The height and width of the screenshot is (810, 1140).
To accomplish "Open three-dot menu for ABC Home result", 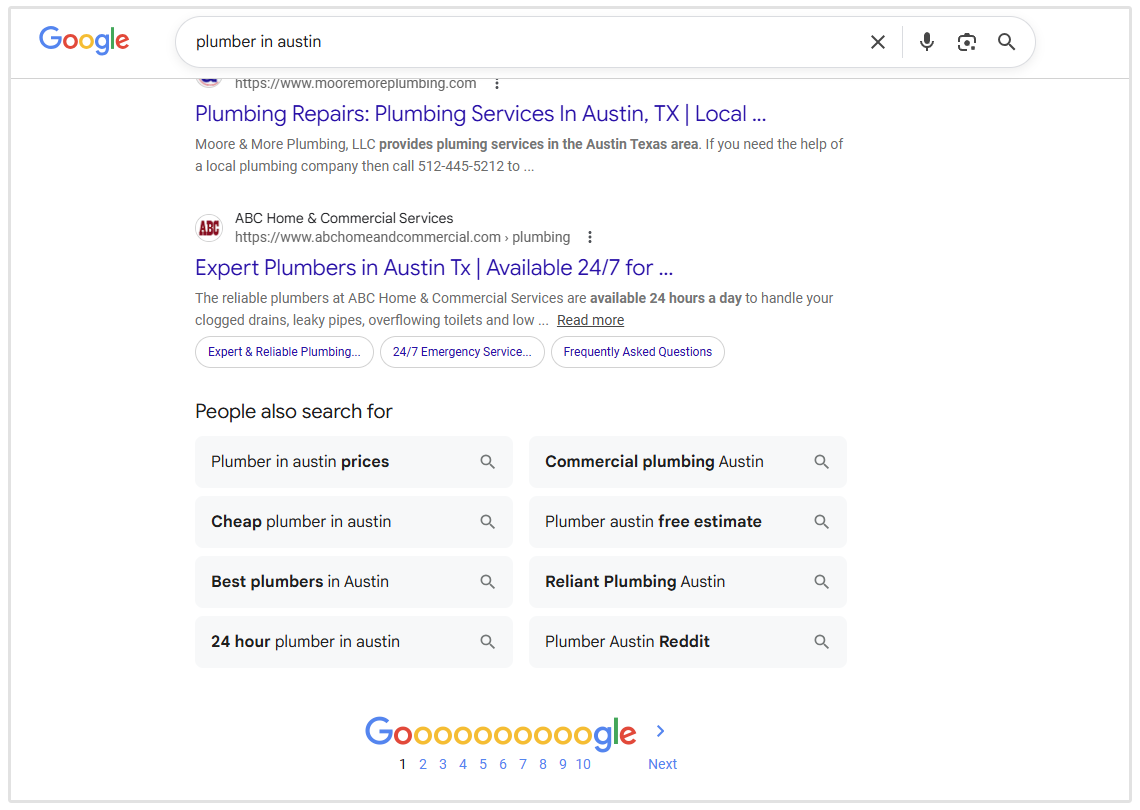I will (590, 237).
